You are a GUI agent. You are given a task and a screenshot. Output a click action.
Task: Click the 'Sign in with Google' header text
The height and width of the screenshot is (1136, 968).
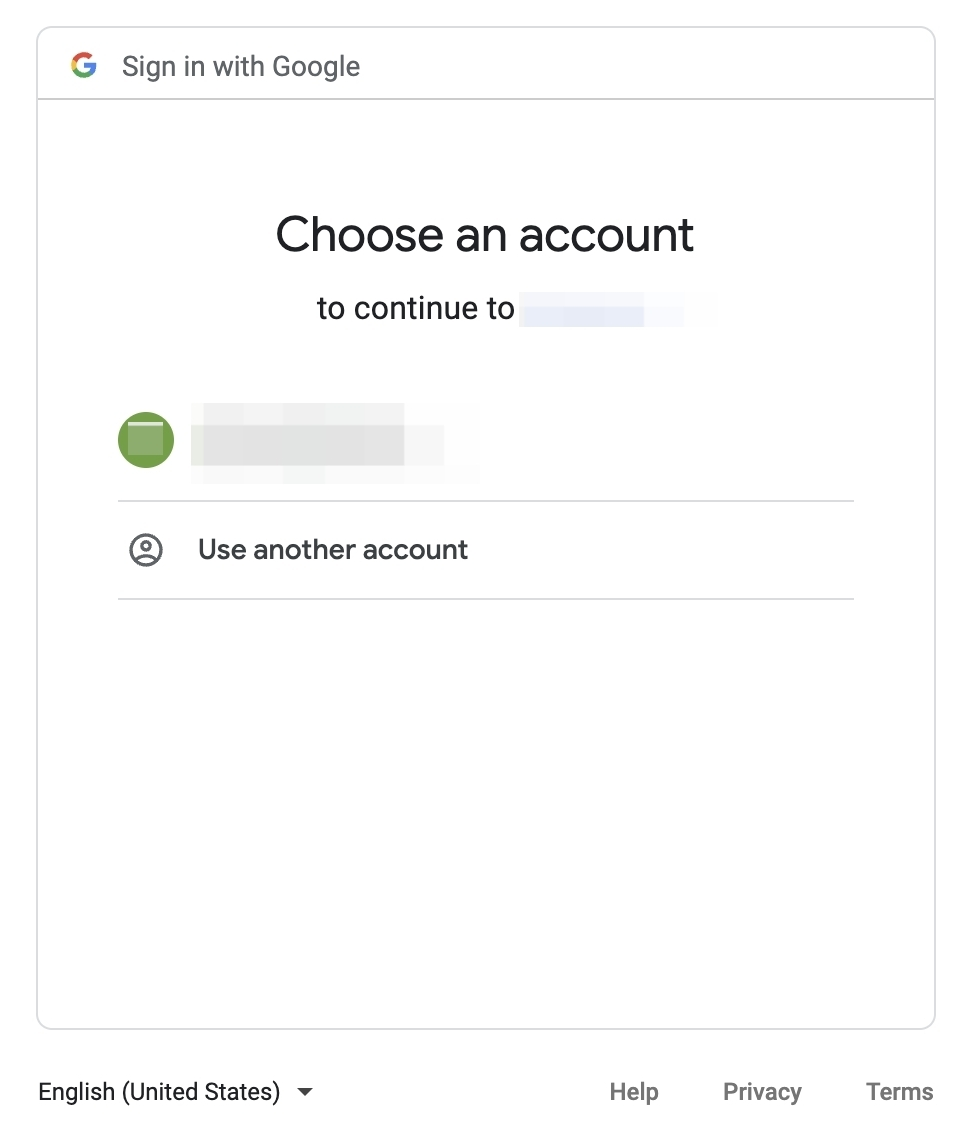pyautogui.click(x=241, y=67)
